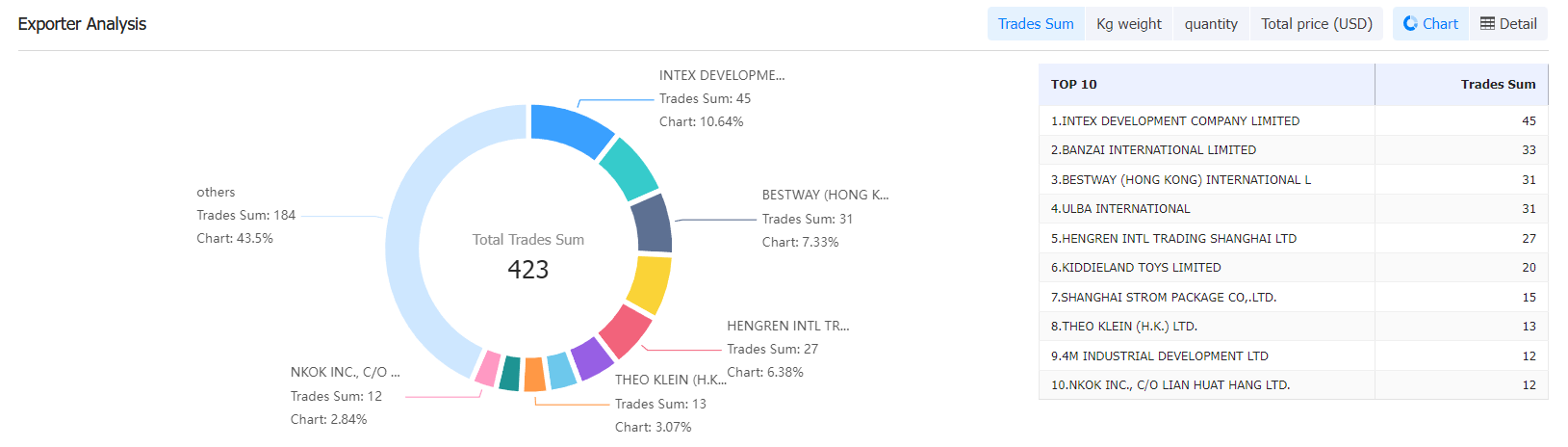
Task: Open the quantity tab
Action: [1211, 24]
